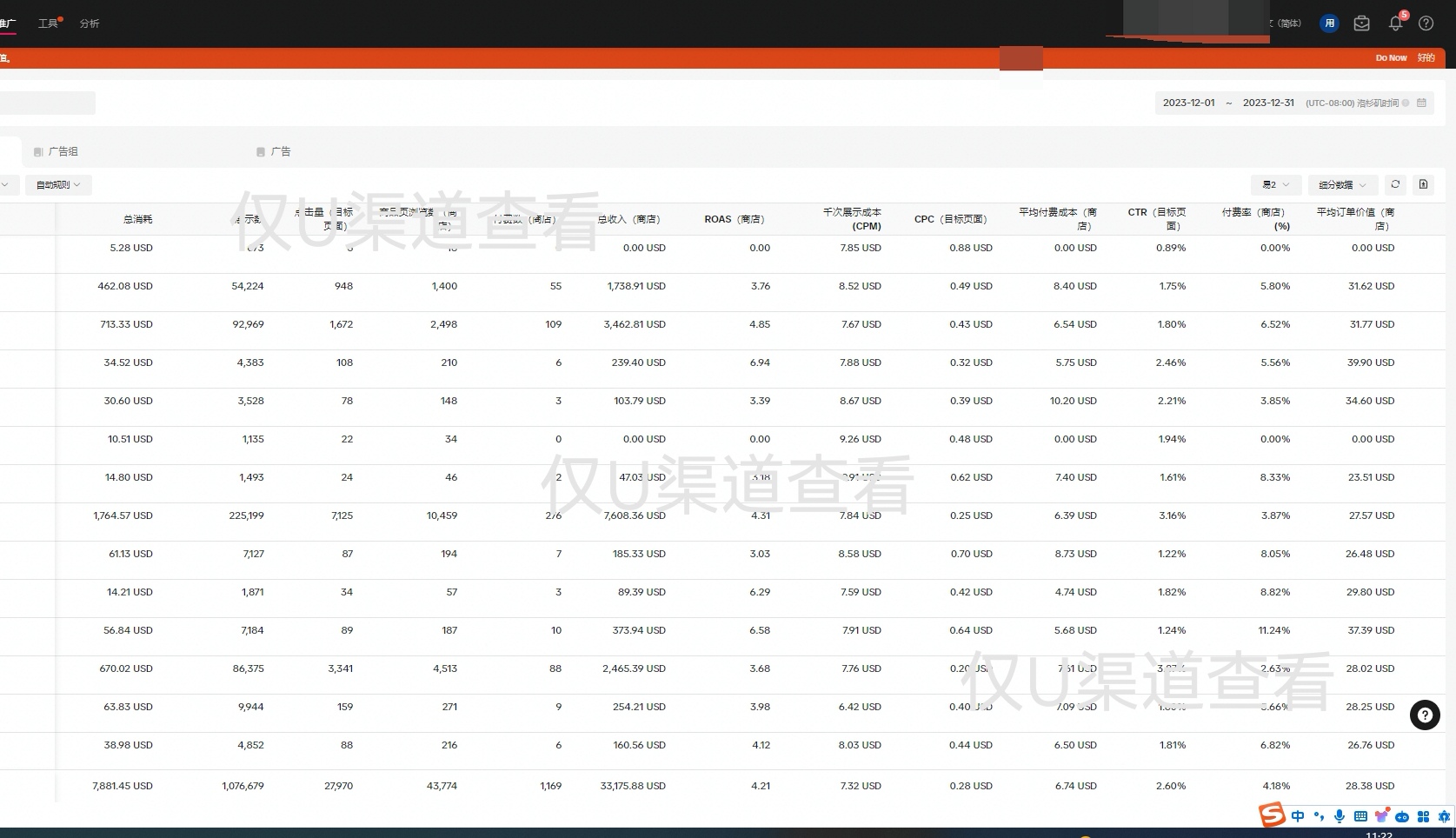Image resolution: width=1456 pixels, height=838 pixels.
Task: Click the blue user avatar icon
Action: coord(1329,23)
